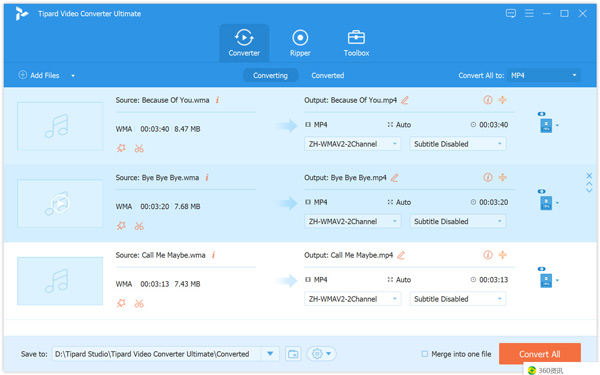Click the Tipard app logo
Viewport: 600px width, 375px height.
tap(22, 13)
